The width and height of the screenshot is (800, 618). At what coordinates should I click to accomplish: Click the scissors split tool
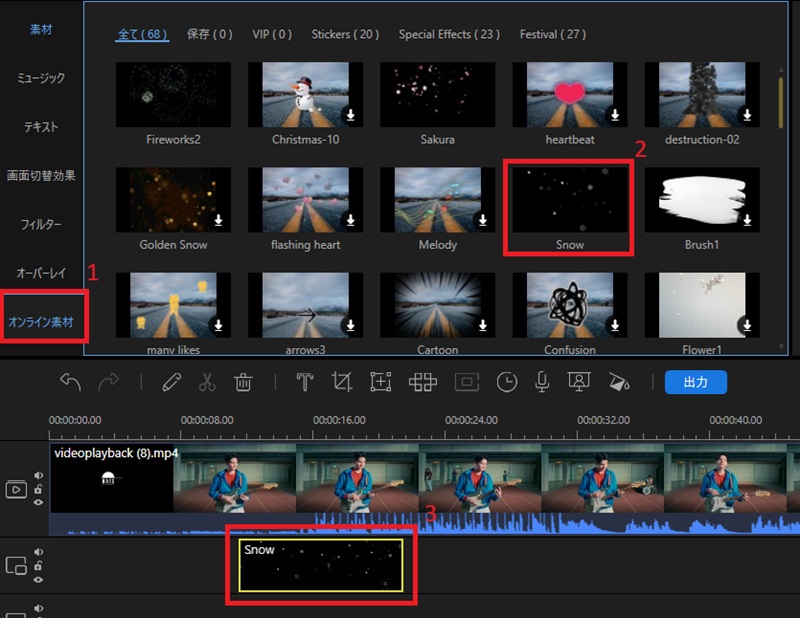pyautogui.click(x=207, y=382)
